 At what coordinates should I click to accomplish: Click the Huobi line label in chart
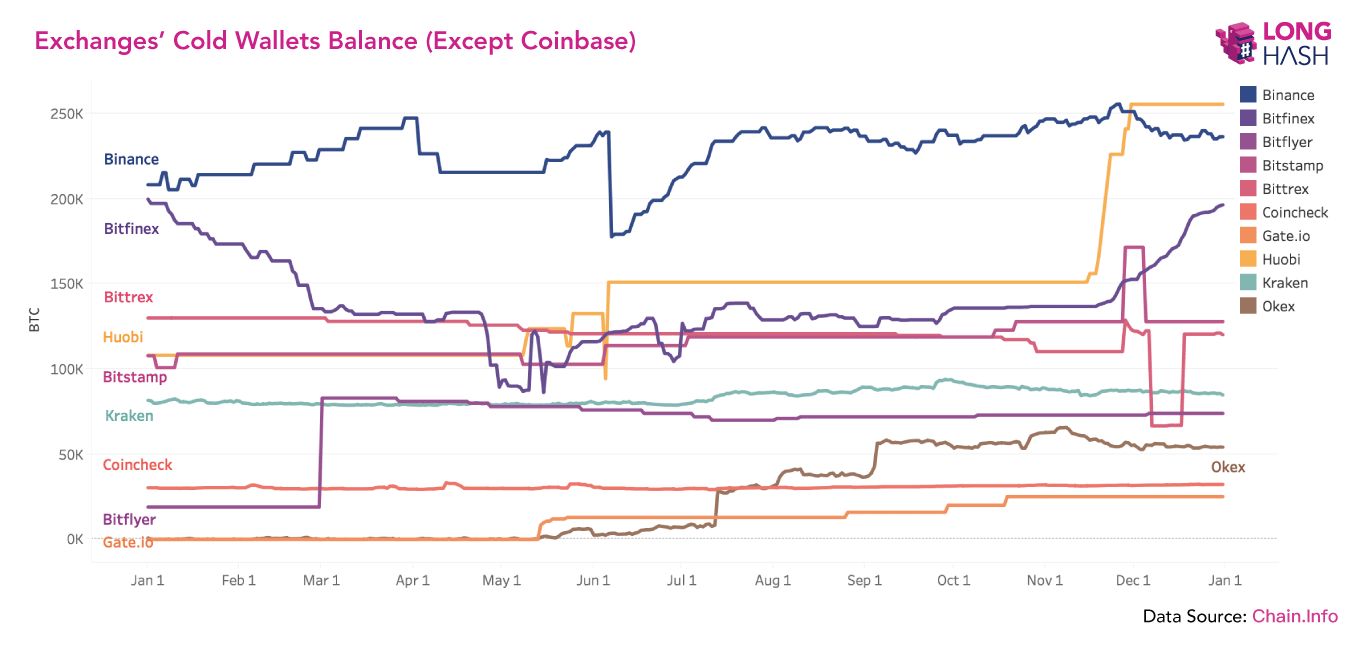coord(123,338)
